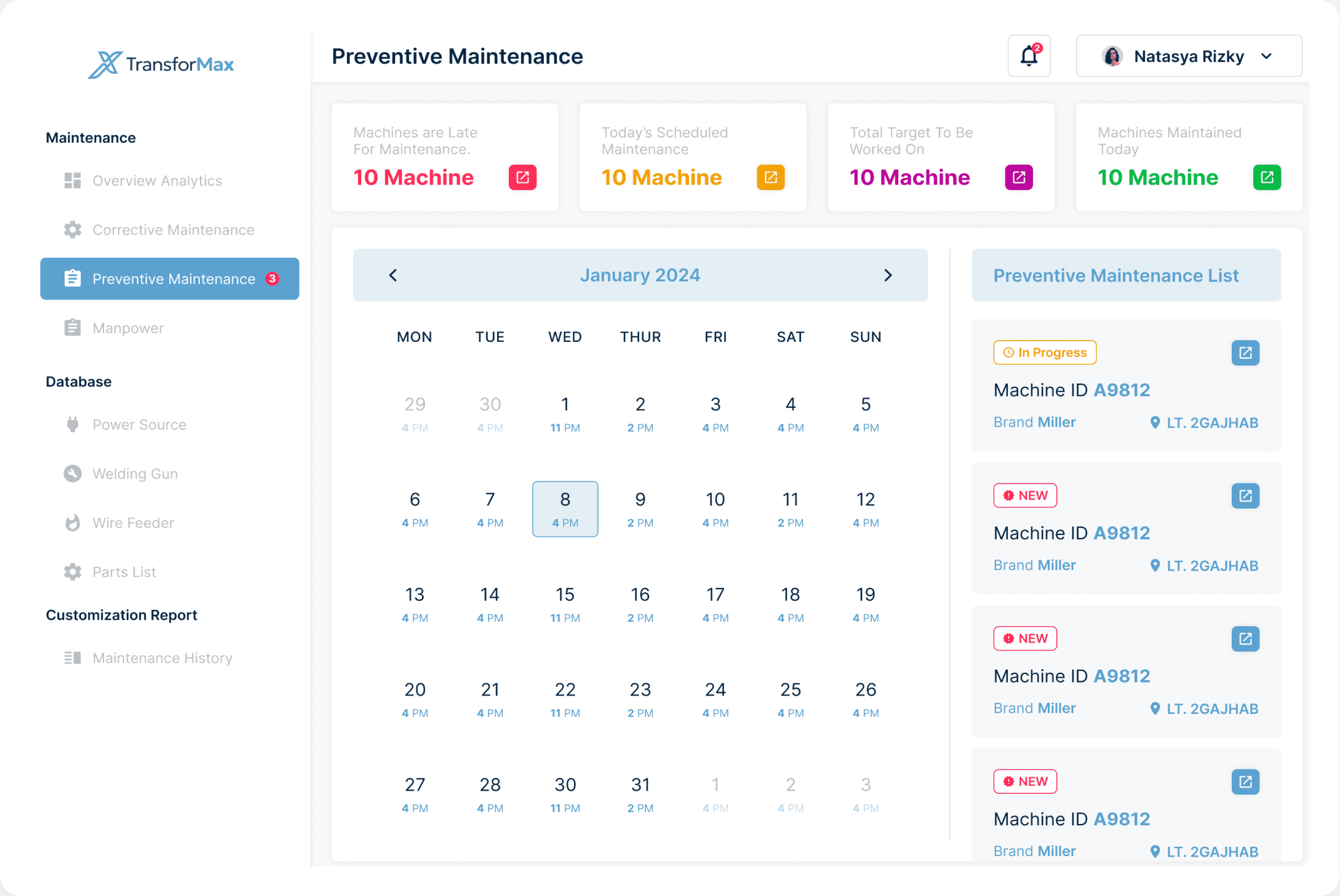Click the TransforMax logo

[x=161, y=64]
